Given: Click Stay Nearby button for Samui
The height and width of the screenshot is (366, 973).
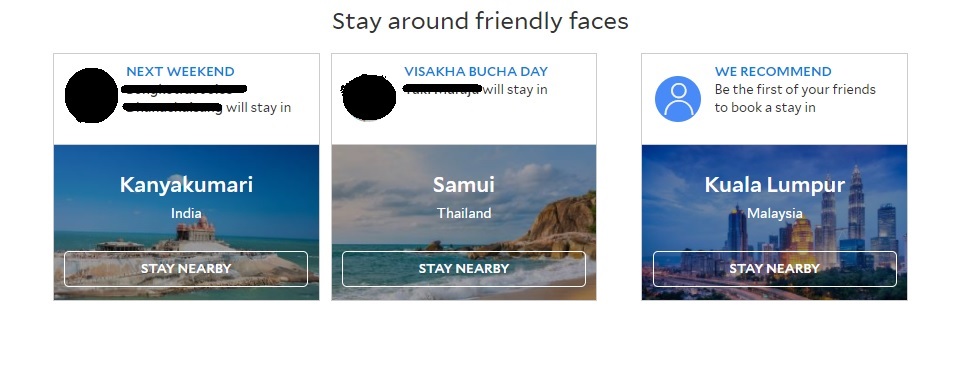Looking at the screenshot, I should [464, 269].
